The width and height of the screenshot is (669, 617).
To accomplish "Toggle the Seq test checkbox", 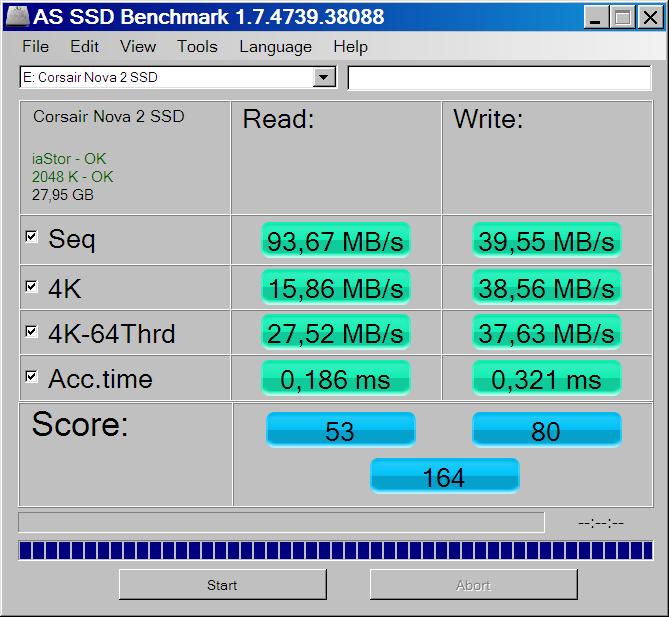I will pos(32,236).
